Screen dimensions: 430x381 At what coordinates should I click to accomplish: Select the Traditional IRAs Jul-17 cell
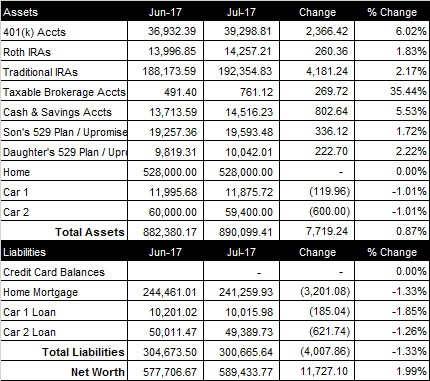241,72
